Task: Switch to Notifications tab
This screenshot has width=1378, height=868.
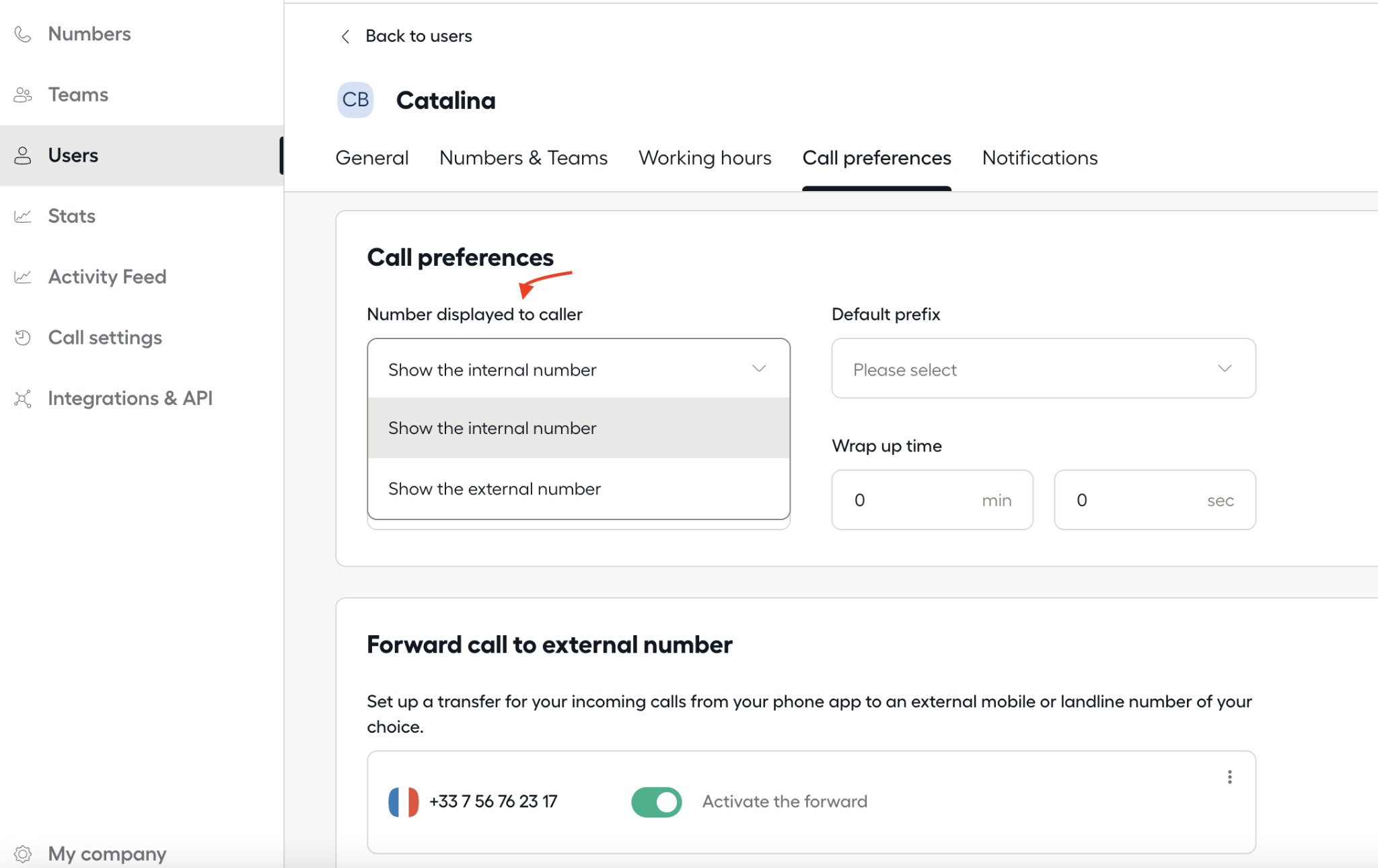Action: (x=1040, y=158)
